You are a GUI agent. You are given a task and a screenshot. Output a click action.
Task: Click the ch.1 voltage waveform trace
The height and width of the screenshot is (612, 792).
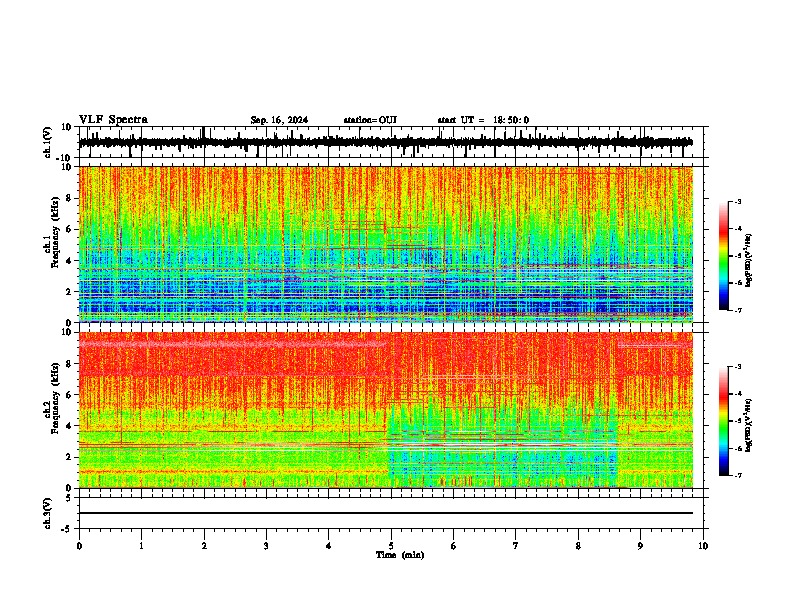pyautogui.click(x=385, y=142)
